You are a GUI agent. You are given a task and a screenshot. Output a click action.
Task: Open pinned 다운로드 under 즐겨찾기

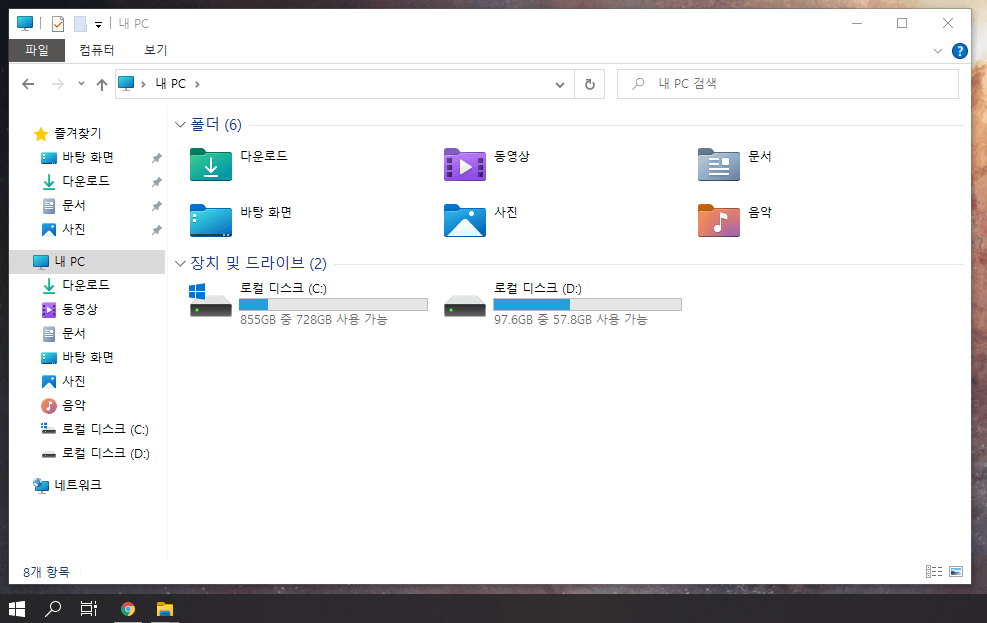[86, 181]
